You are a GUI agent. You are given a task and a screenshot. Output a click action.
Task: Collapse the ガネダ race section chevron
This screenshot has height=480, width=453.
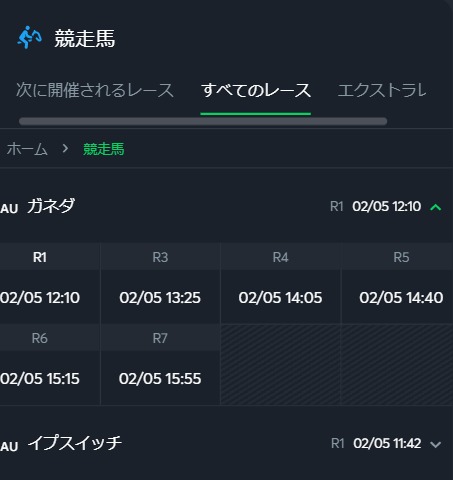[435, 207]
